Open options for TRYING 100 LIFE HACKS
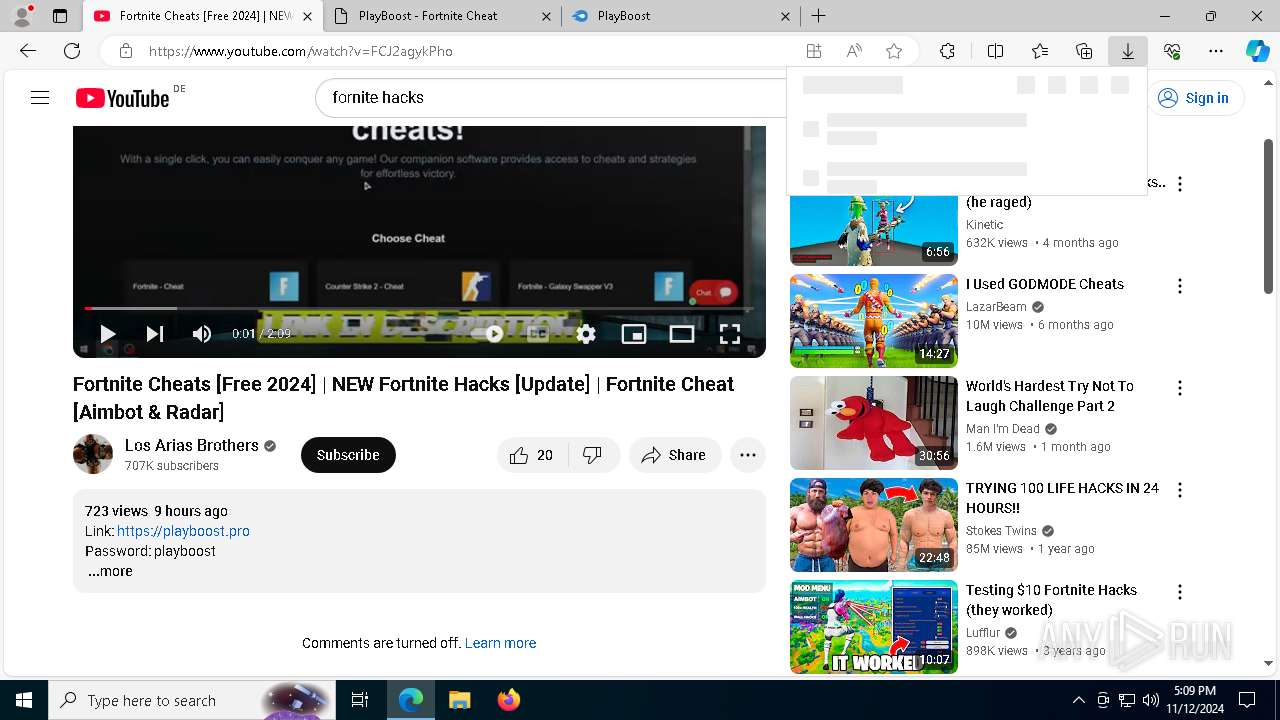 tap(1180, 490)
